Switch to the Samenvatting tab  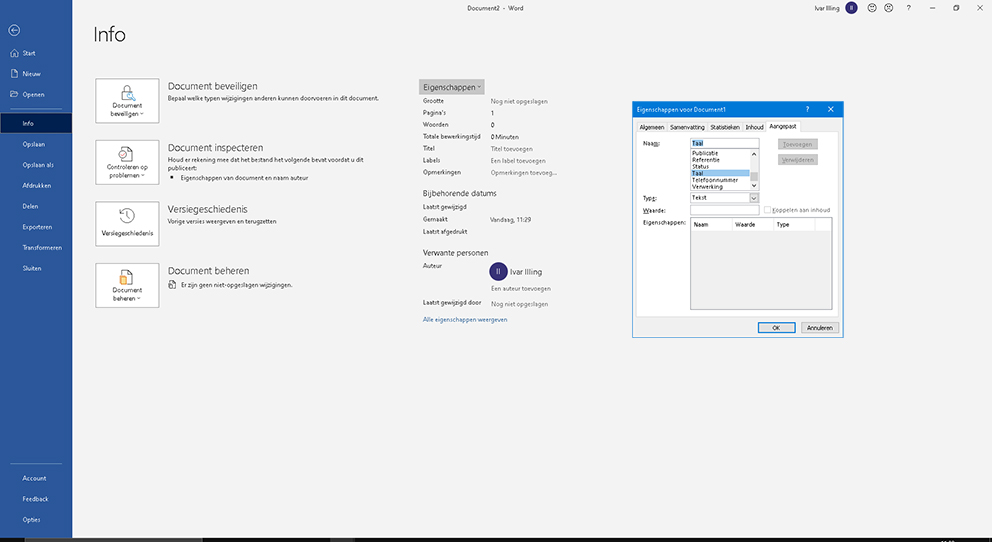click(687, 127)
